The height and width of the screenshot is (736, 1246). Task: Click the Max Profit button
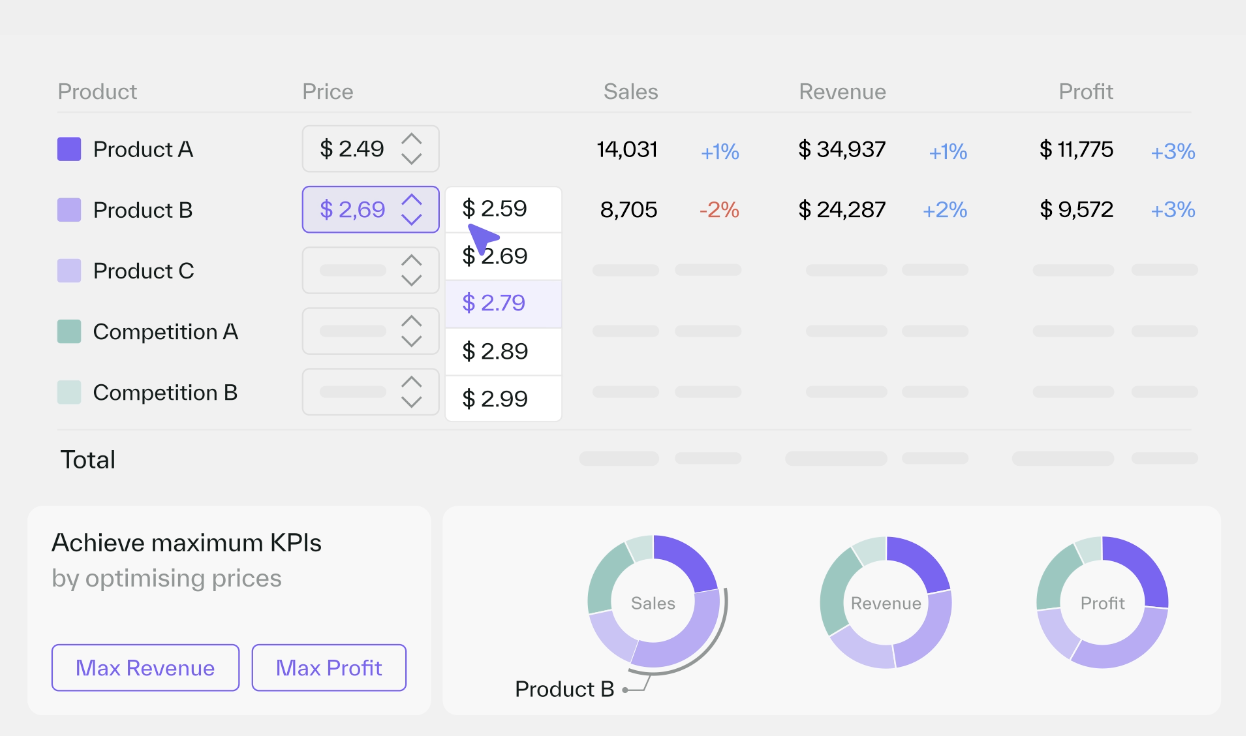coord(329,667)
